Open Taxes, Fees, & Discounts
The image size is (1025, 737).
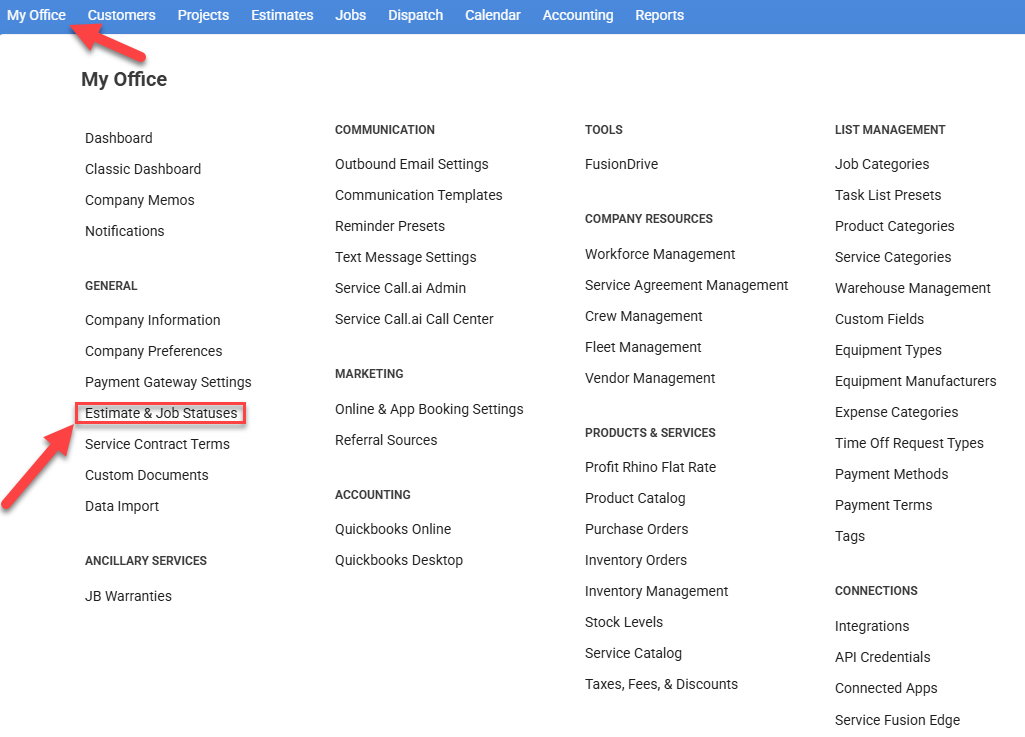coord(662,684)
